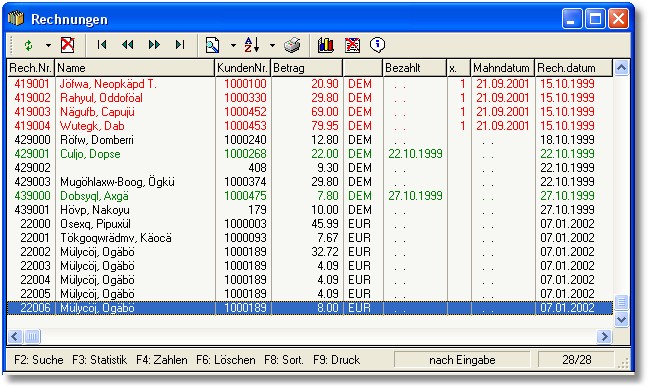Click highlighted invoice number 22006
Viewport: 649px width, 389px height.
pos(36,308)
